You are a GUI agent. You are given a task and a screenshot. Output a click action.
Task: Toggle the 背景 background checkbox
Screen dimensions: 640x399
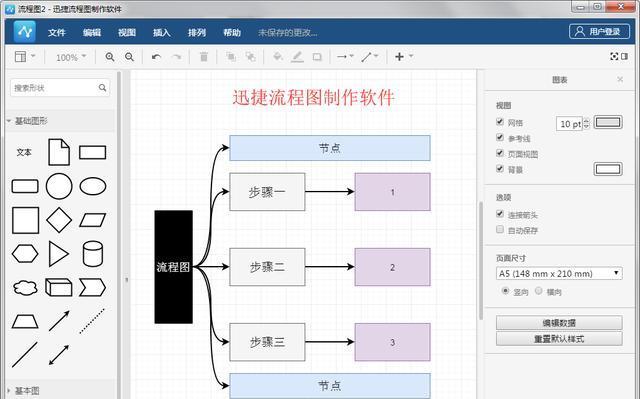(500, 168)
